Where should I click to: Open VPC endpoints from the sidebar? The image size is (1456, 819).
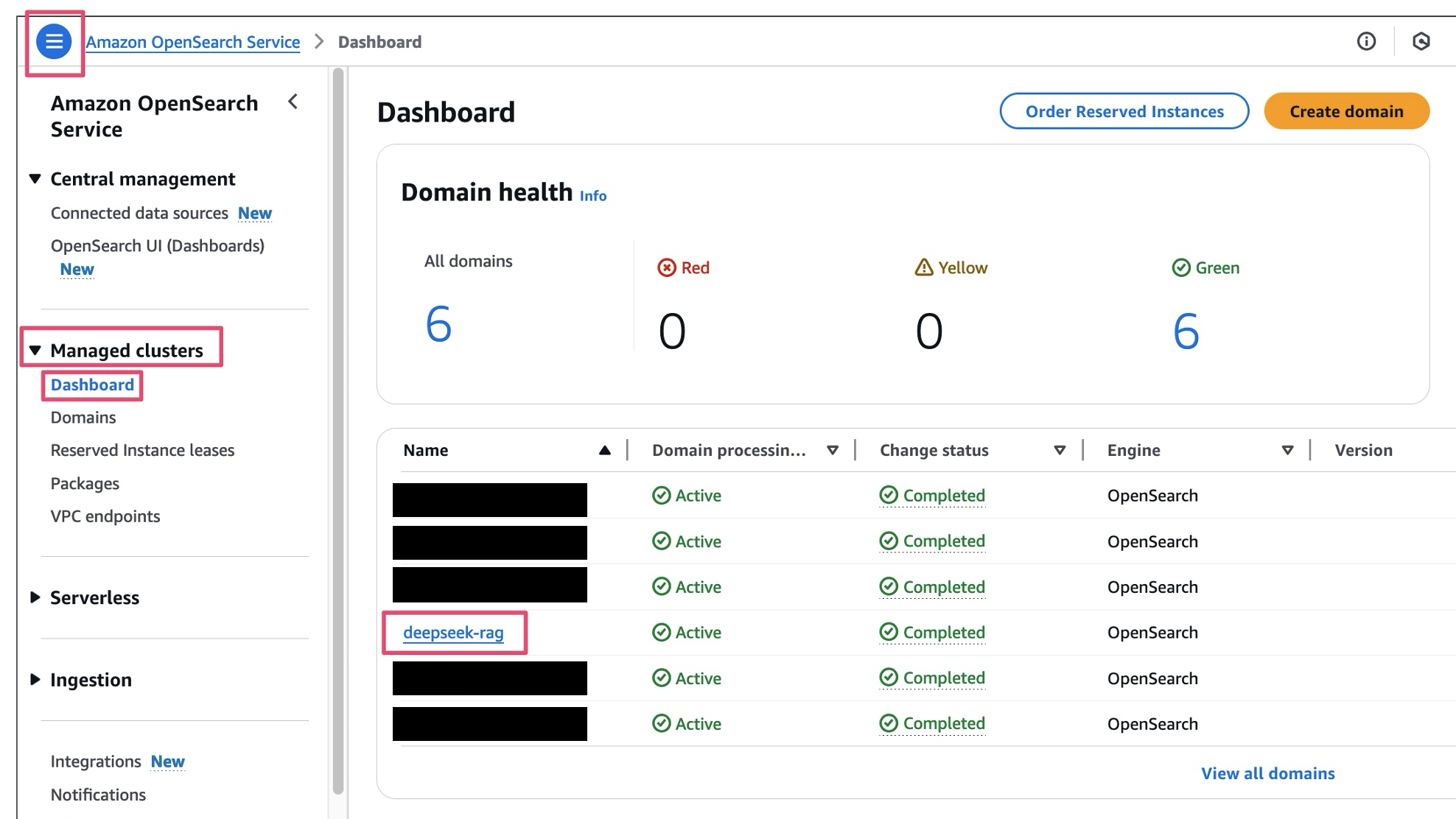tap(105, 516)
